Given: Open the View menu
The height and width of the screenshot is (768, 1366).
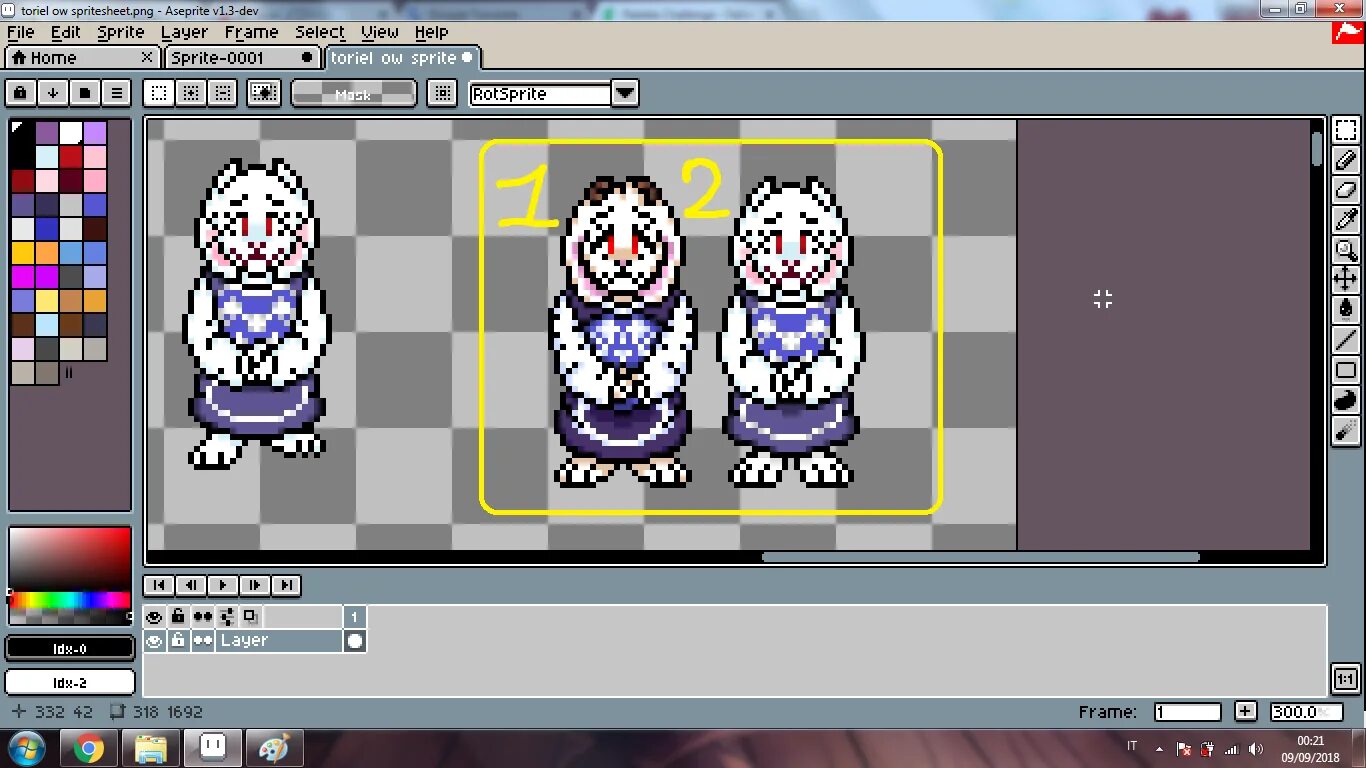Looking at the screenshot, I should click(x=379, y=32).
